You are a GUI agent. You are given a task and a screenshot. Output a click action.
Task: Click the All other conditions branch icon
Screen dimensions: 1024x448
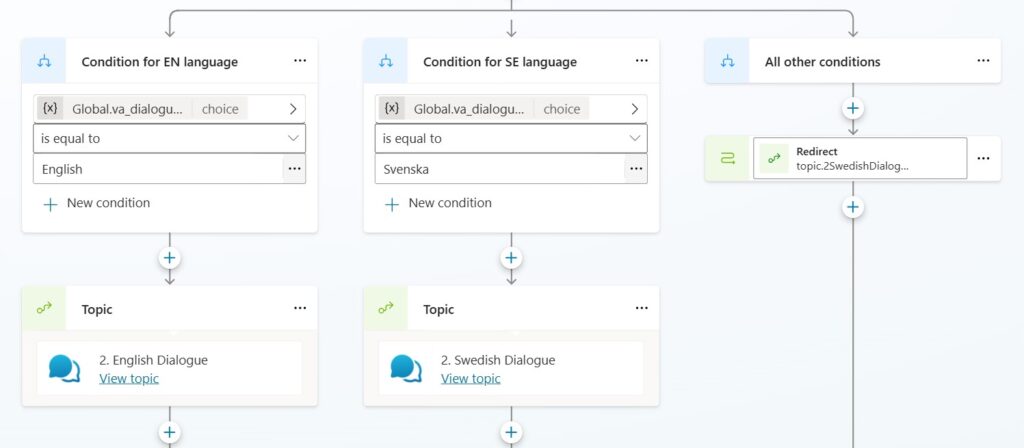coord(727,61)
